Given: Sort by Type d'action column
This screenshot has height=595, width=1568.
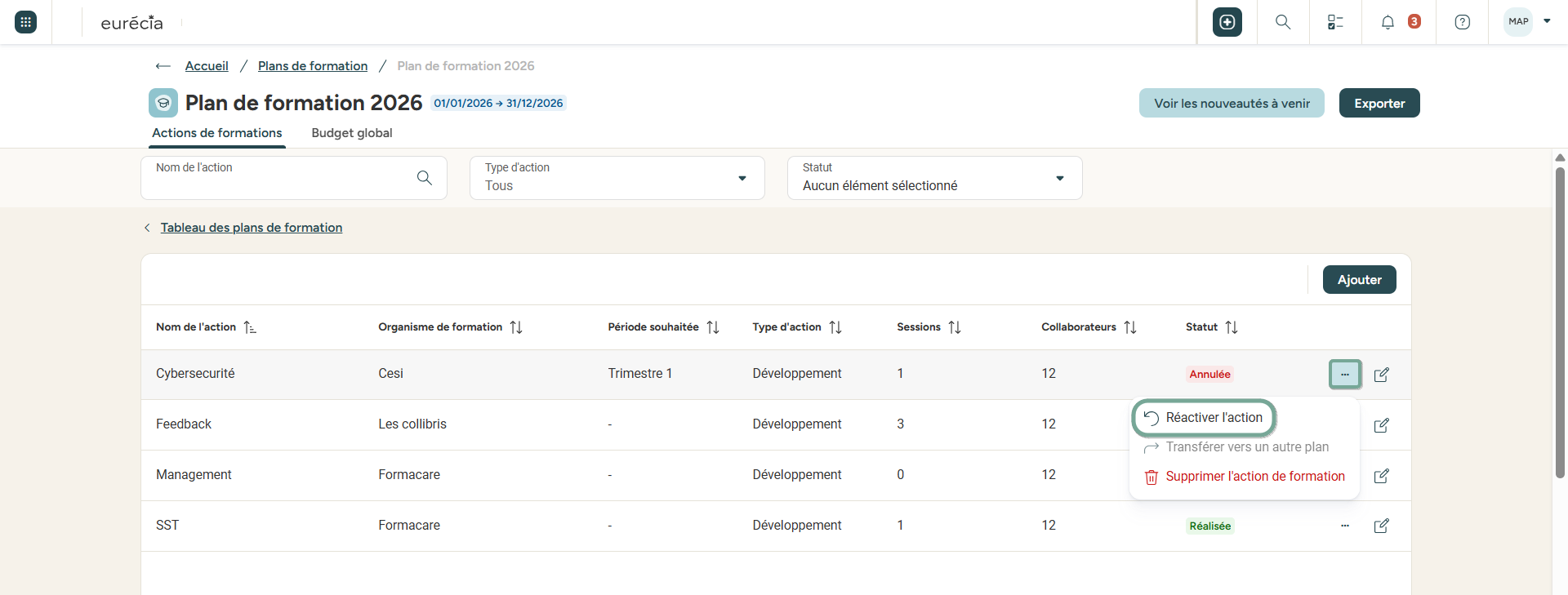Looking at the screenshot, I should [835, 327].
